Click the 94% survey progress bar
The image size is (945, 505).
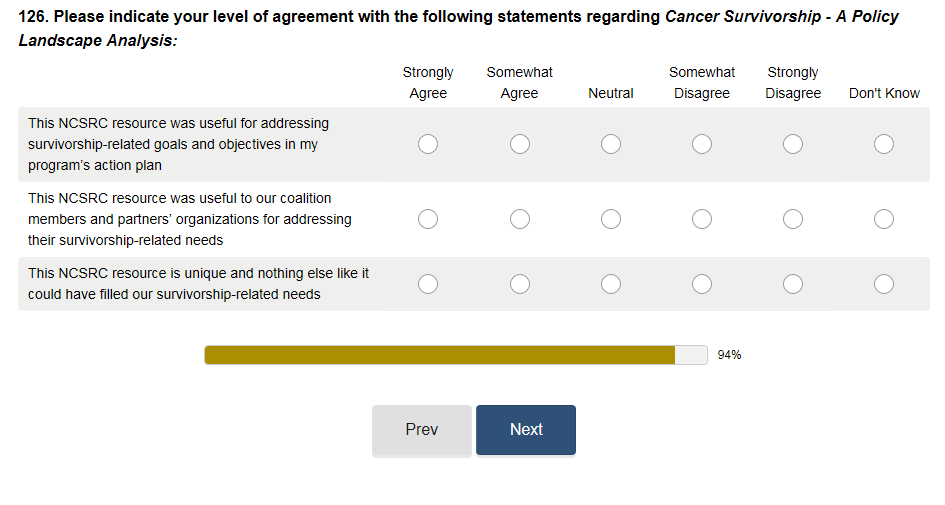click(456, 355)
